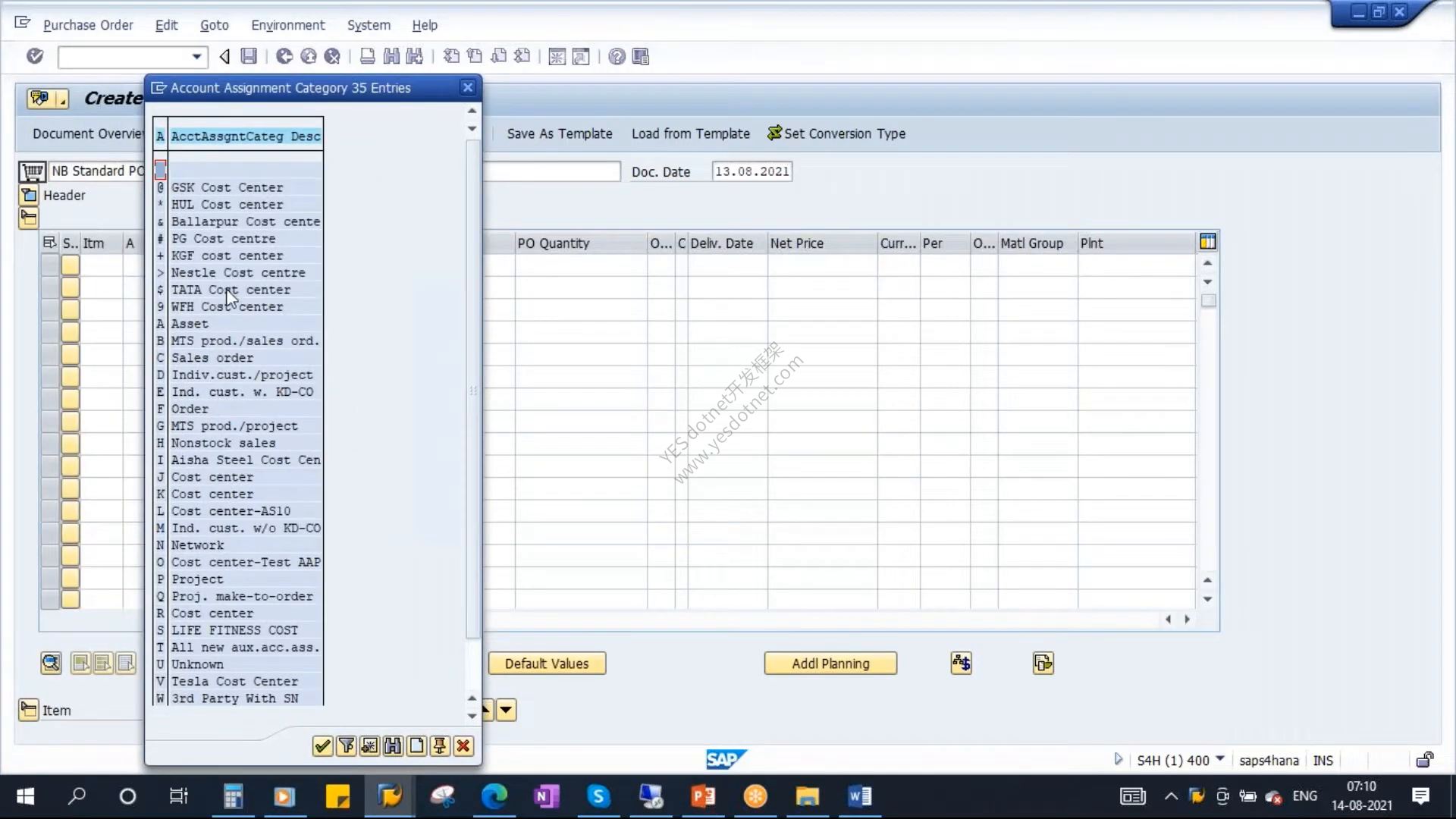Expand the Header section

pyautogui.click(x=29, y=195)
